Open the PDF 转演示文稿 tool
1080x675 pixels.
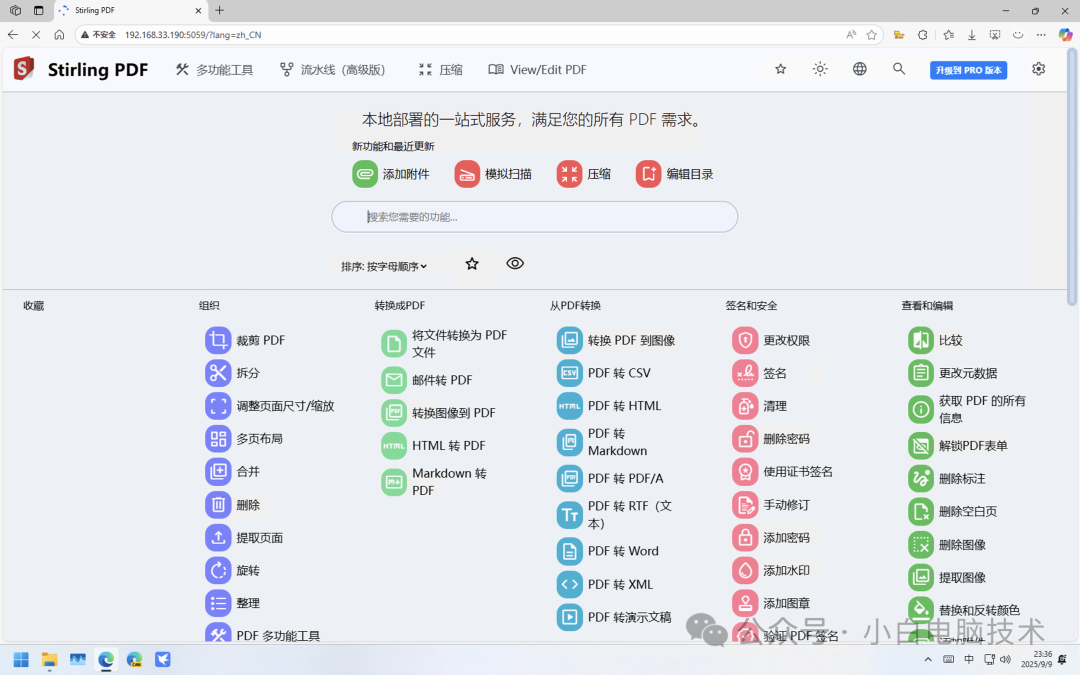coord(614,617)
